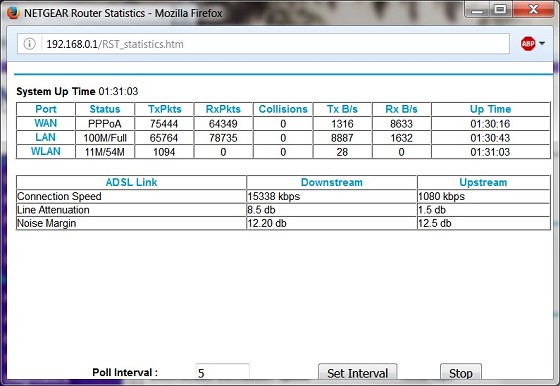Screen dimensions: 560x386
Task: Click downstream noise margin 12.20 db
Action: click(267, 224)
